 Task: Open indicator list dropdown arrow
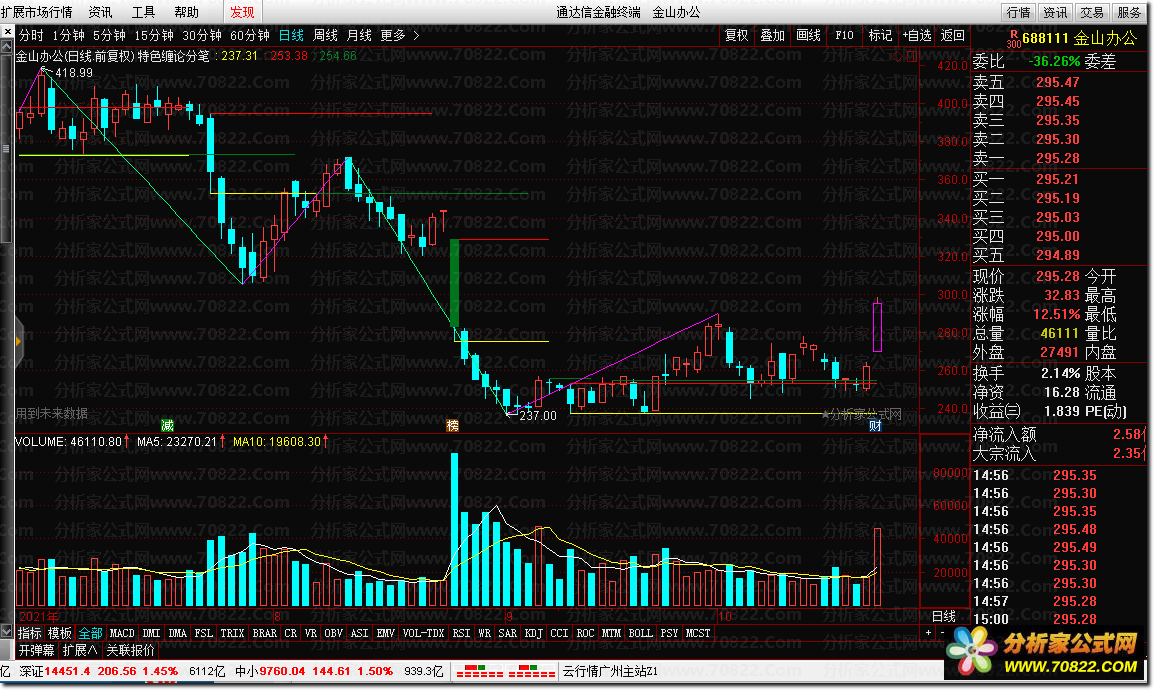click(7, 632)
